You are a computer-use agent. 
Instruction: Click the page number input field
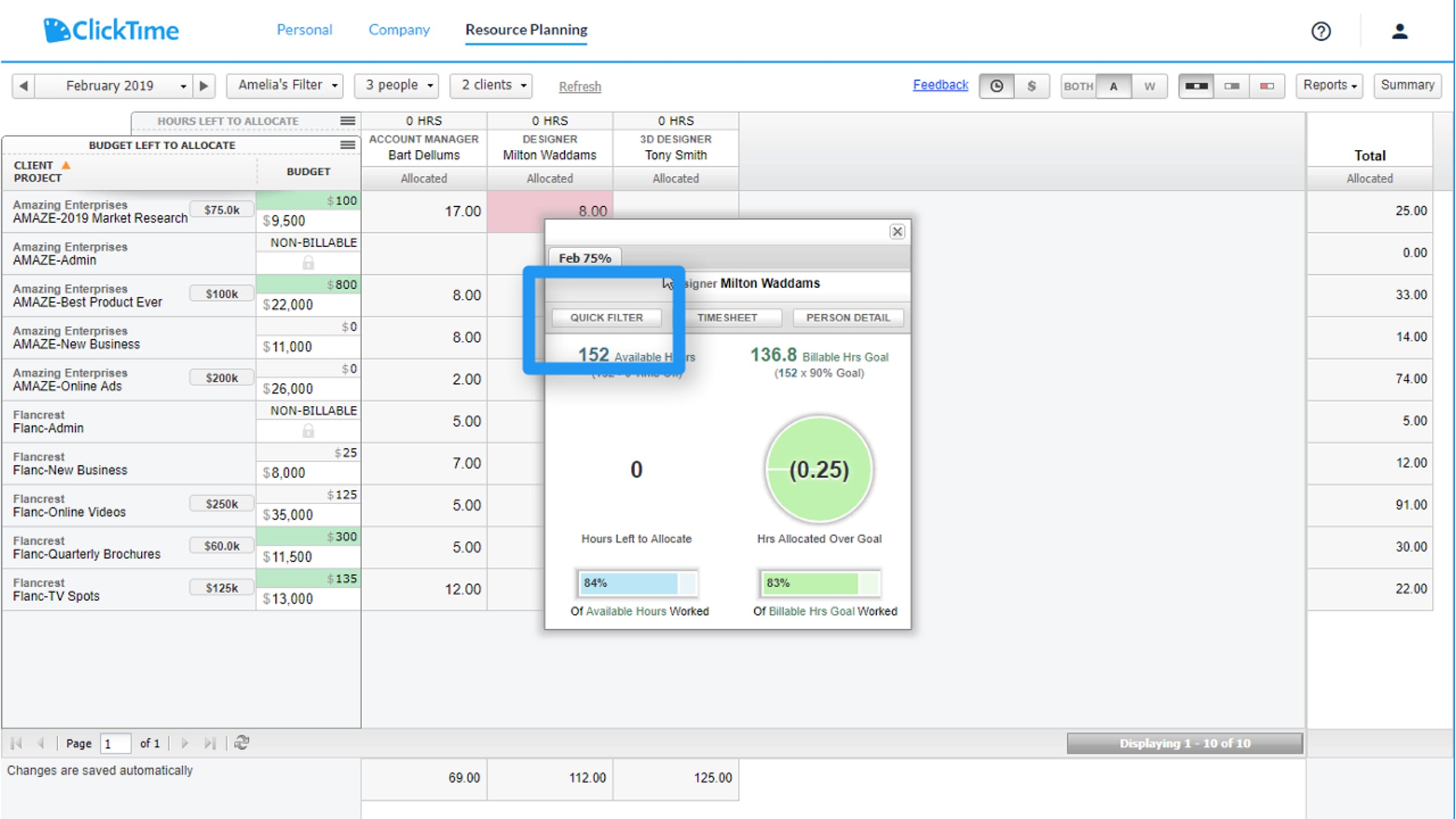[x=115, y=743]
